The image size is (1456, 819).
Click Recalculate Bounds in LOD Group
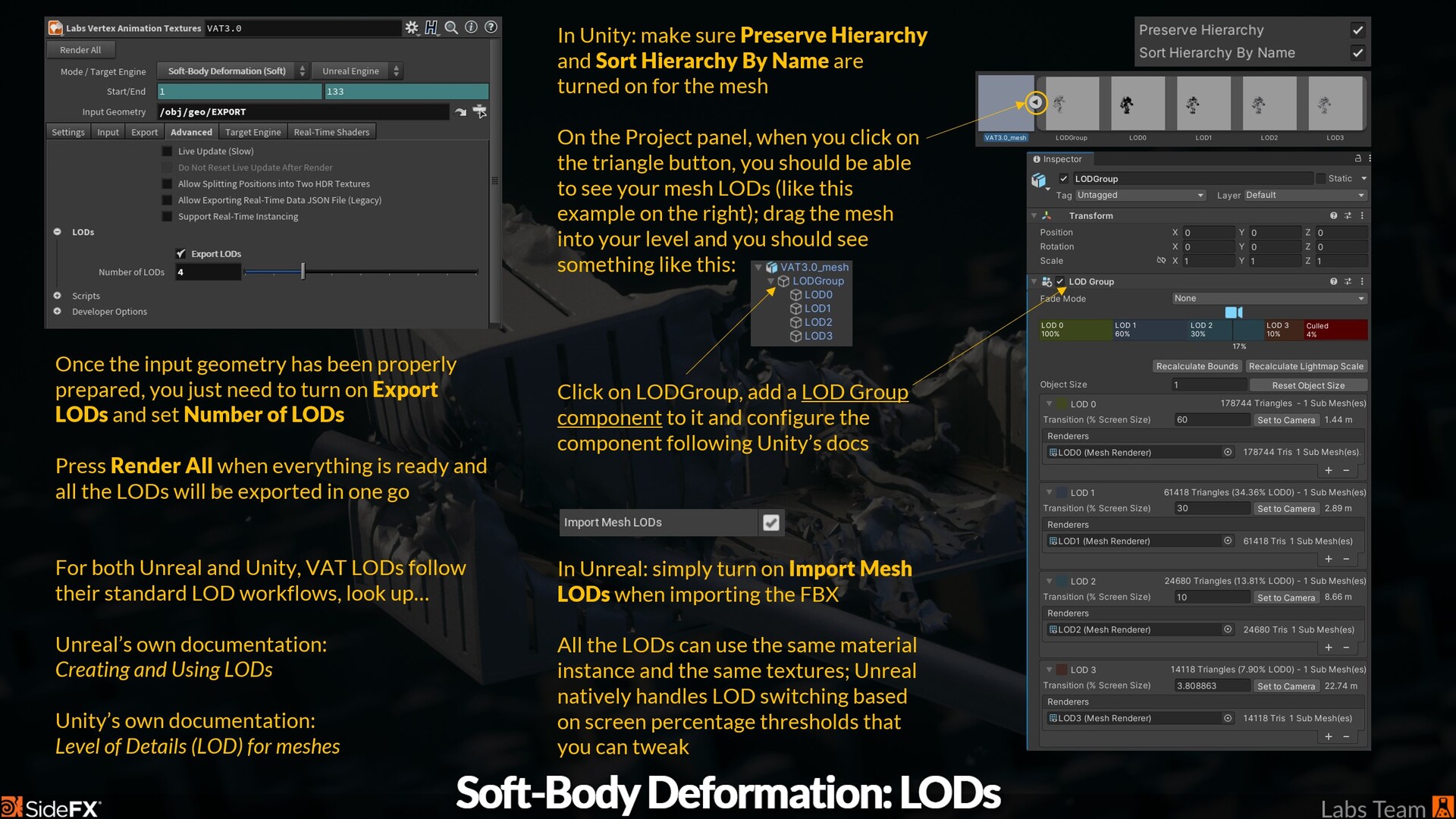pyautogui.click(x=1197, y=366)
